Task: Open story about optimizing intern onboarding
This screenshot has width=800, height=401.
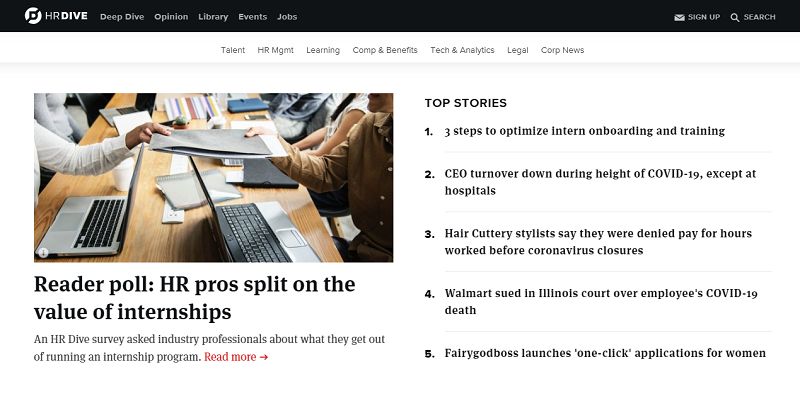Action: point(584,131)
